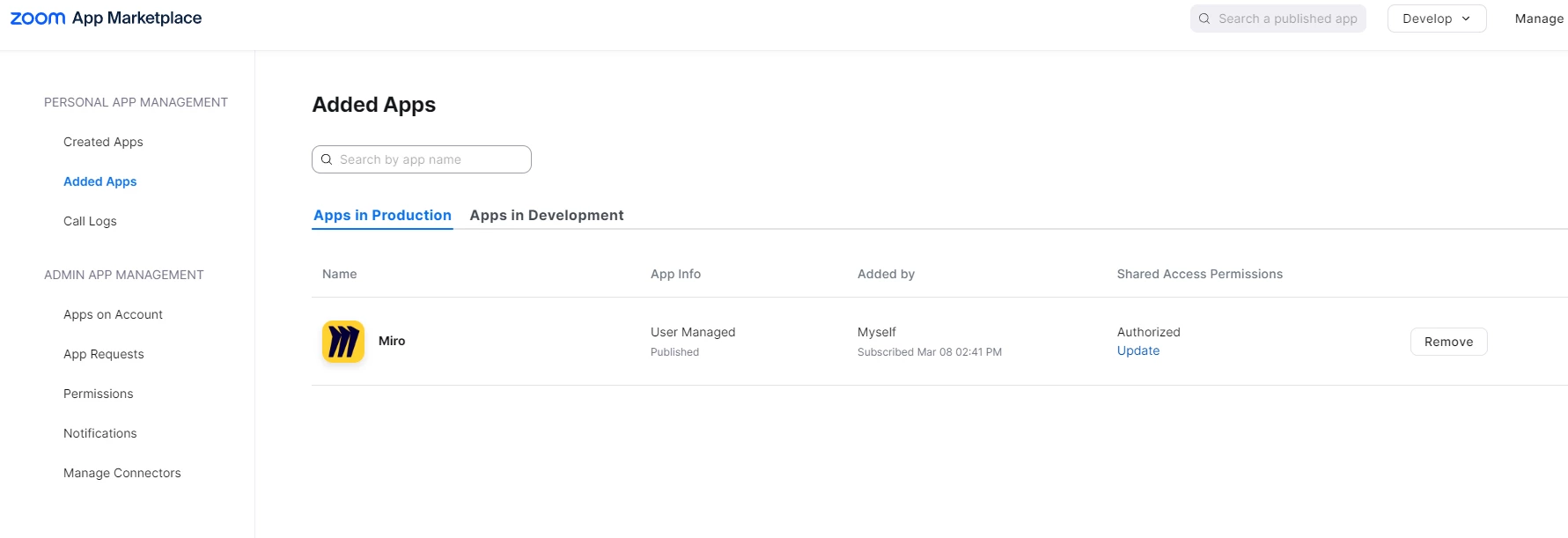Click the Added by column header
Image resolution: width=1568 pixels, height=538 pixels.
point(886,274)
